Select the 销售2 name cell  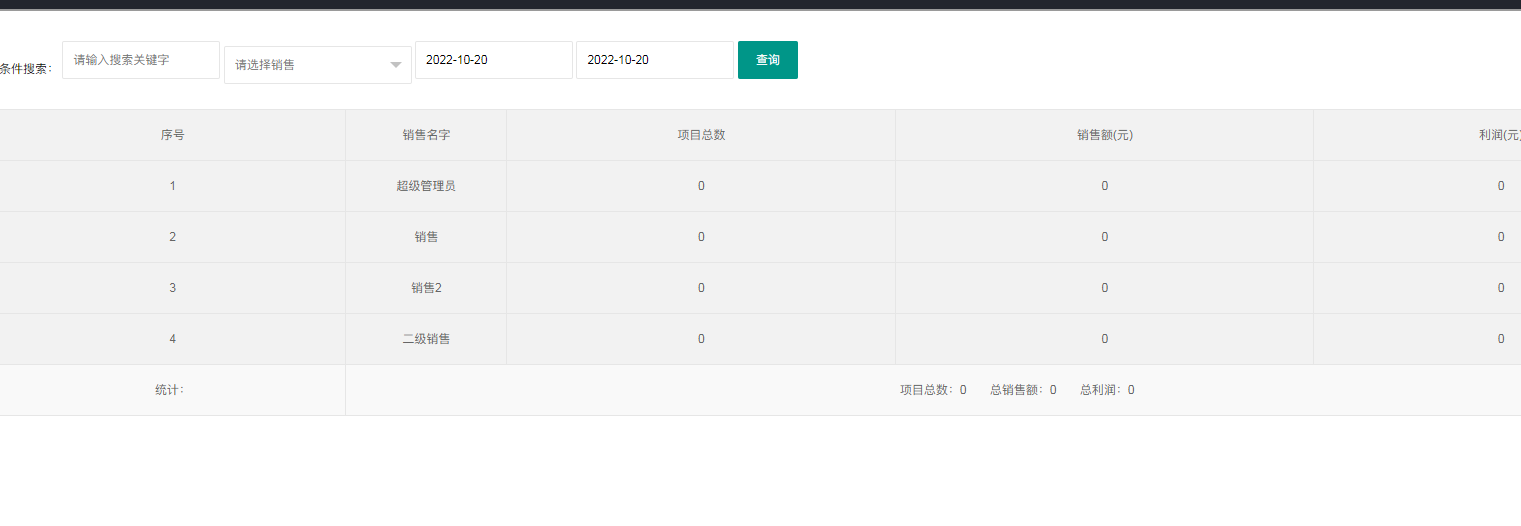point(426,288)
